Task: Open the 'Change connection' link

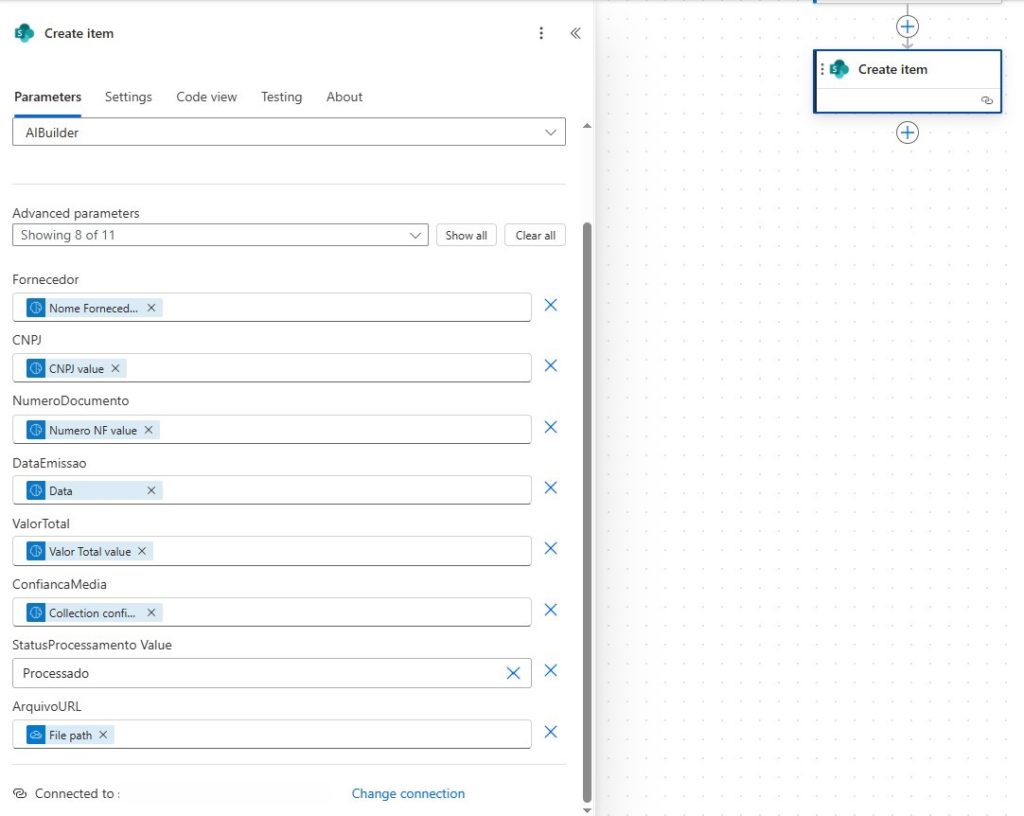Action: click(408, 793)
